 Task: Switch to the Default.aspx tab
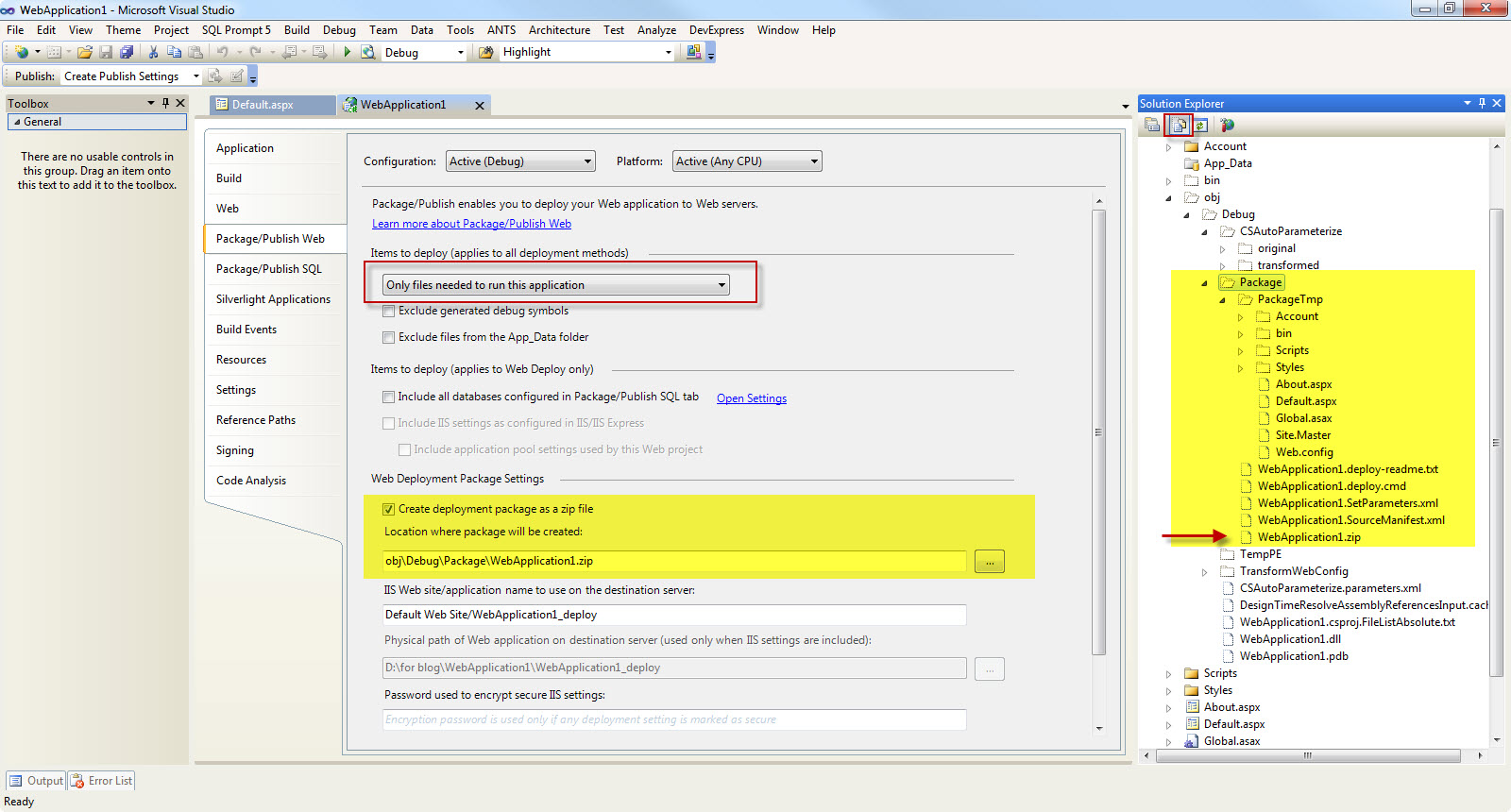(x=272, y=105)
